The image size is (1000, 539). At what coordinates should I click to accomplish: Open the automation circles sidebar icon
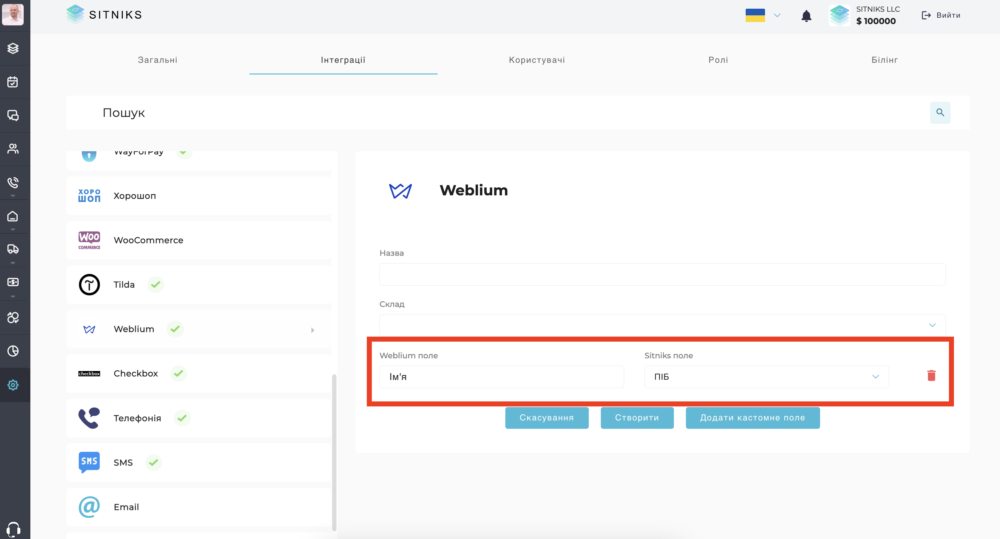coord(13,317)
